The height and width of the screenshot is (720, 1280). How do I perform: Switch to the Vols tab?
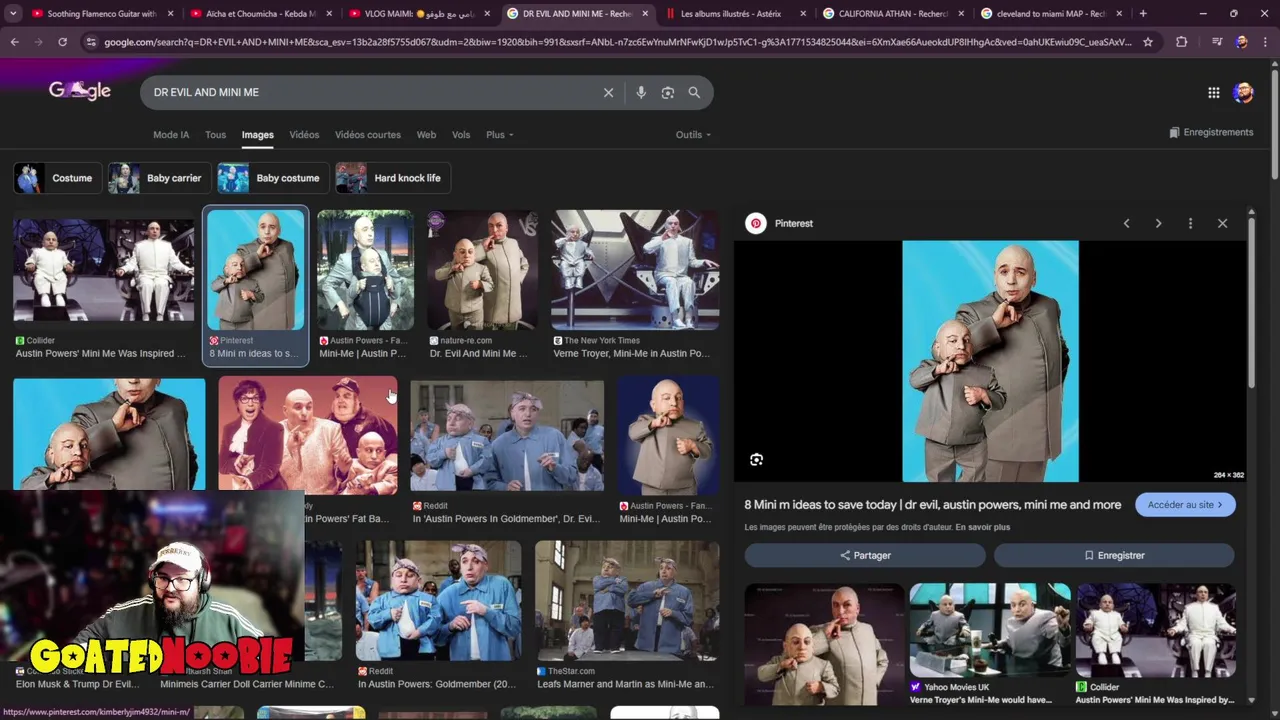pos(461,135)
